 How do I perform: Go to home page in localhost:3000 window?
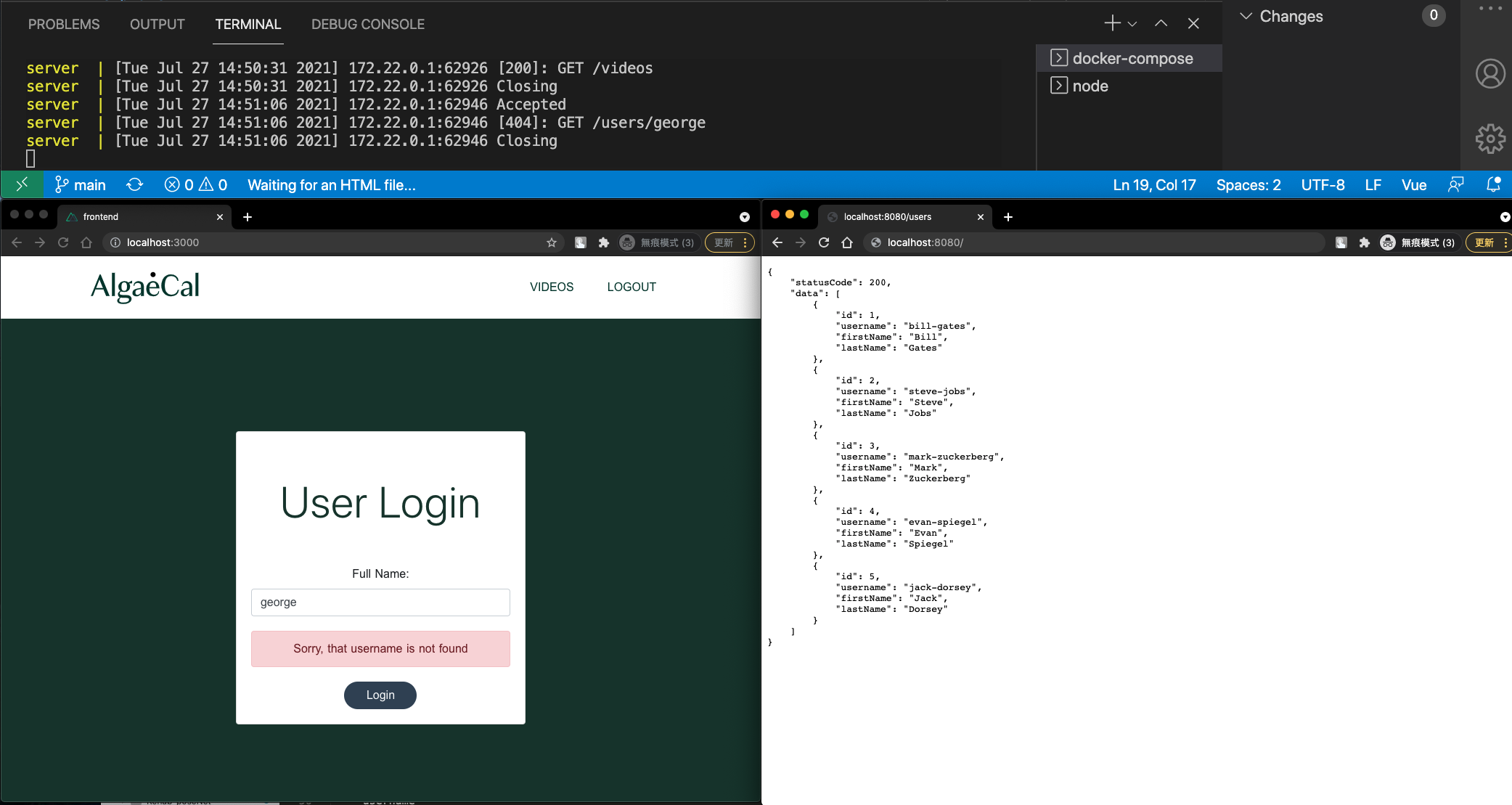[x=86, y=242]
